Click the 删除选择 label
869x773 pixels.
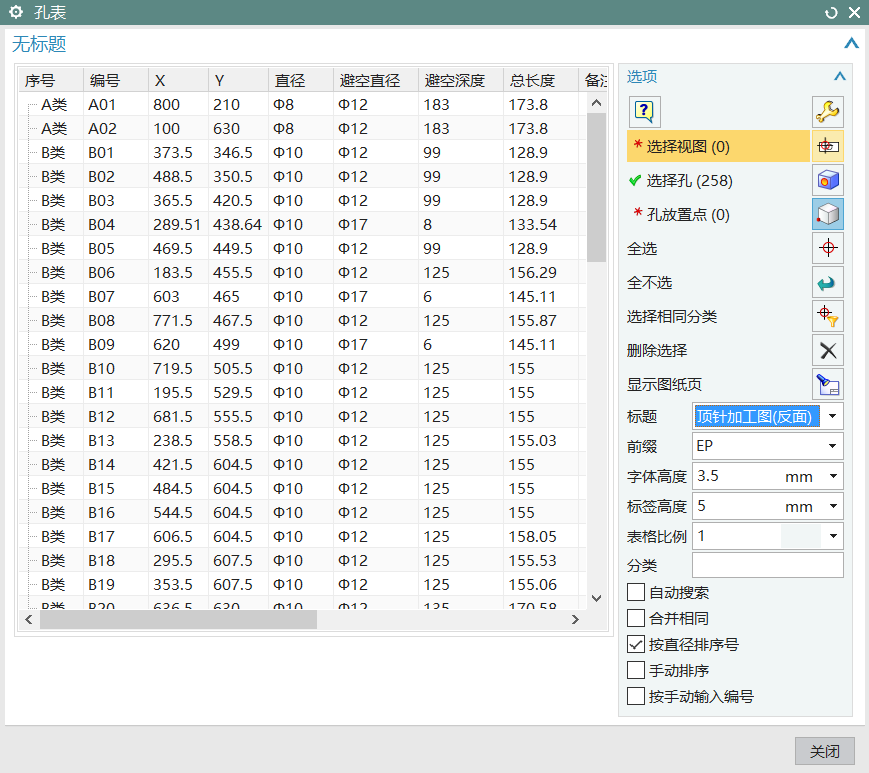[x=657, y=350]
